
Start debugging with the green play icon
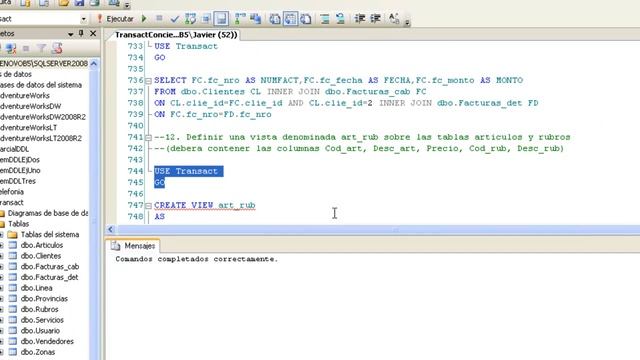(144, 18)
